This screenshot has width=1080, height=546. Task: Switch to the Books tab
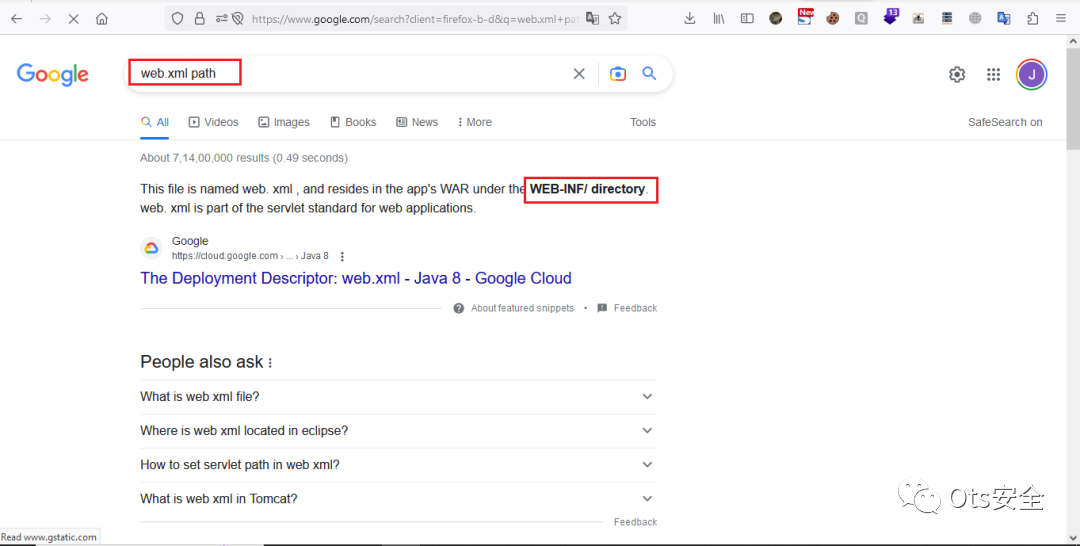[x=353, y=122]
